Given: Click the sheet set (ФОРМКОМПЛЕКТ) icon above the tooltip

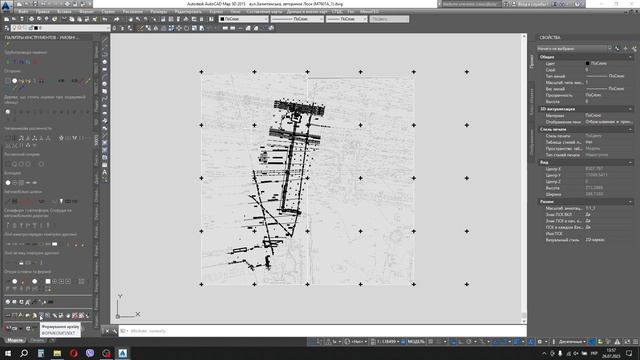Looking at the screenshot, I should point(41,316).
